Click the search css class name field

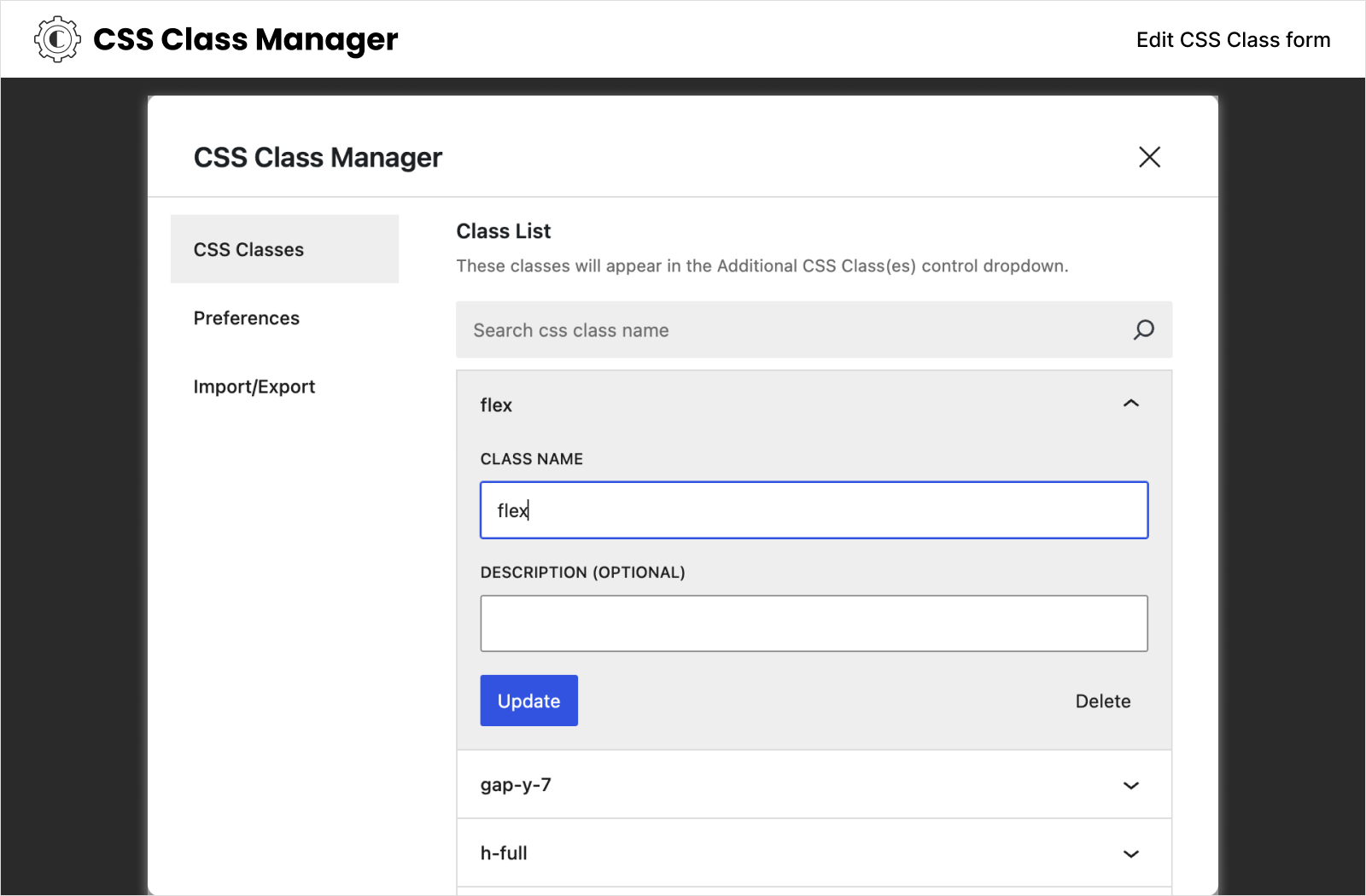tap(768, 330)
